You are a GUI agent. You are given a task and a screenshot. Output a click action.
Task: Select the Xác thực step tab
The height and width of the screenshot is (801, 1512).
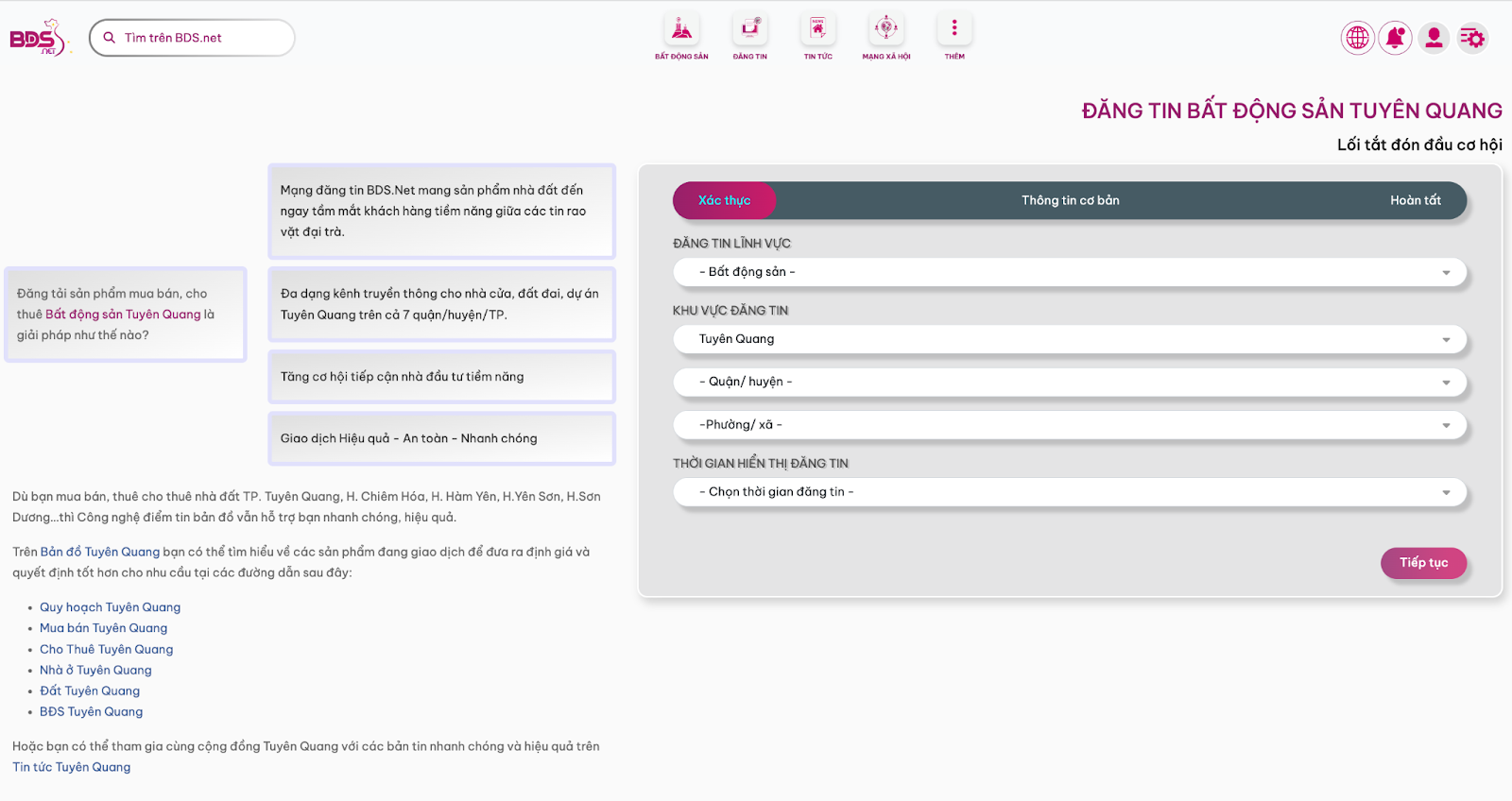coord(724,200)
